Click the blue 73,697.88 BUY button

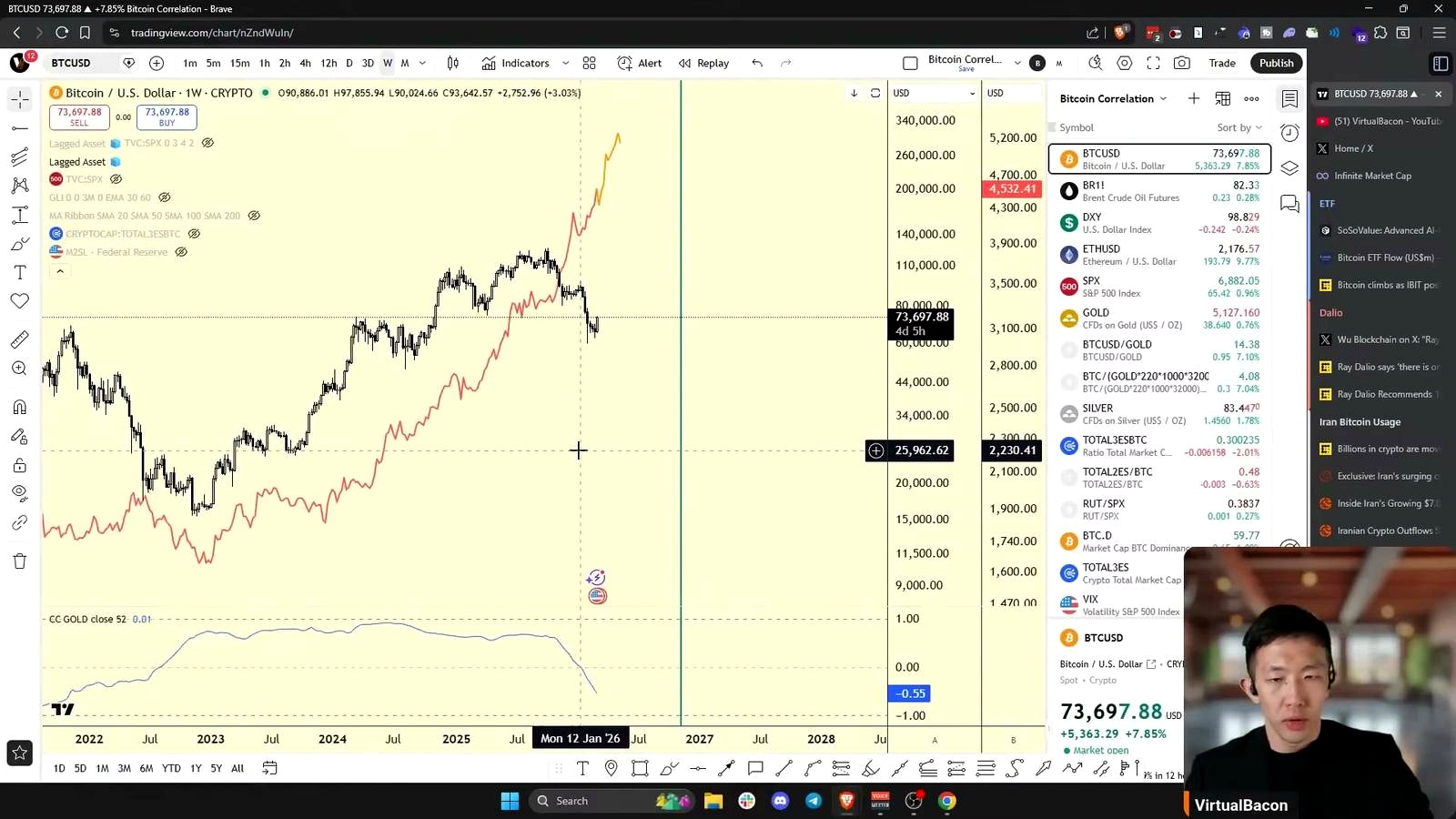click(167, 117)
